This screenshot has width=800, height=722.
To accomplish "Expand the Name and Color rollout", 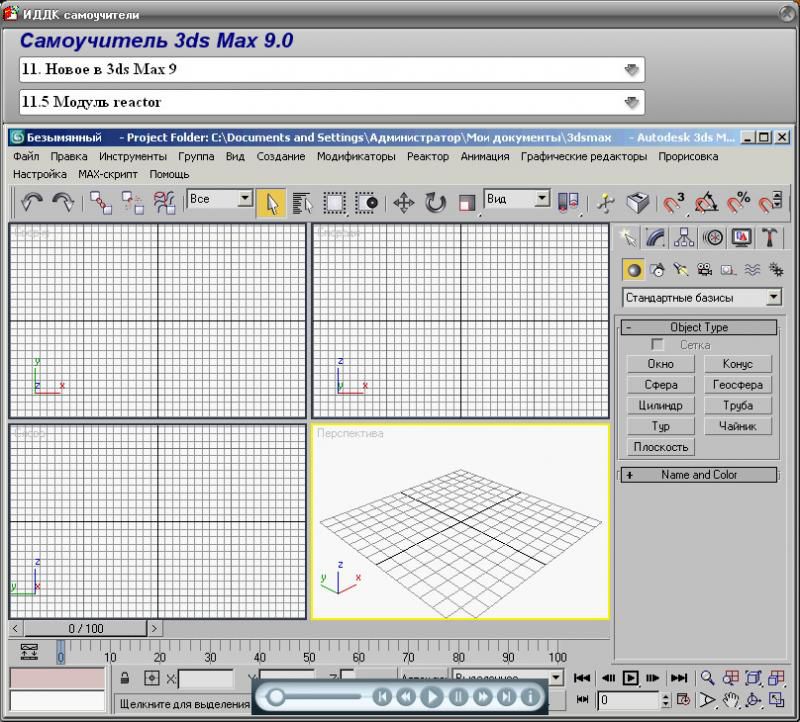I will (699, 475).
